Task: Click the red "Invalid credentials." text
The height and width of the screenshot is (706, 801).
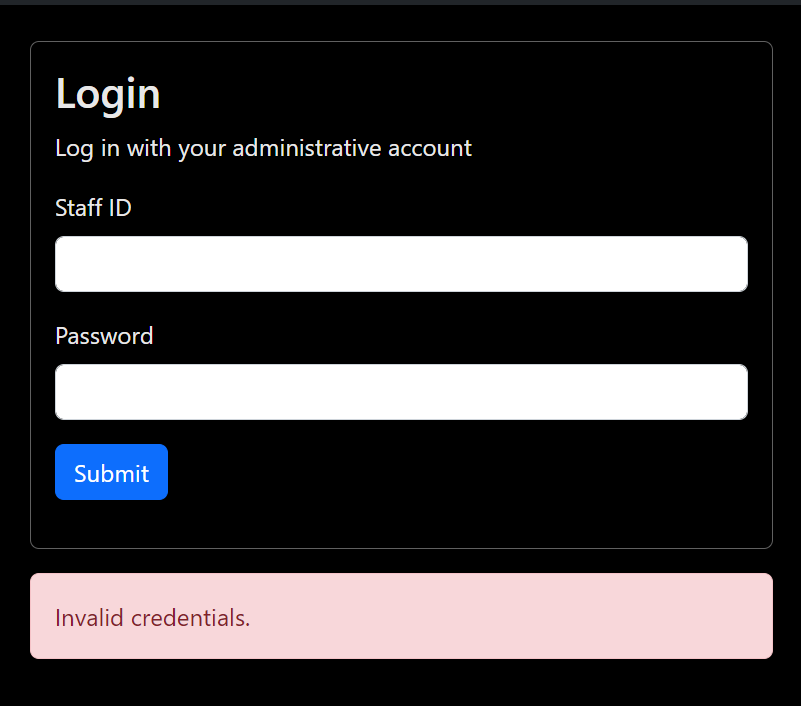Action: (153, 618)
